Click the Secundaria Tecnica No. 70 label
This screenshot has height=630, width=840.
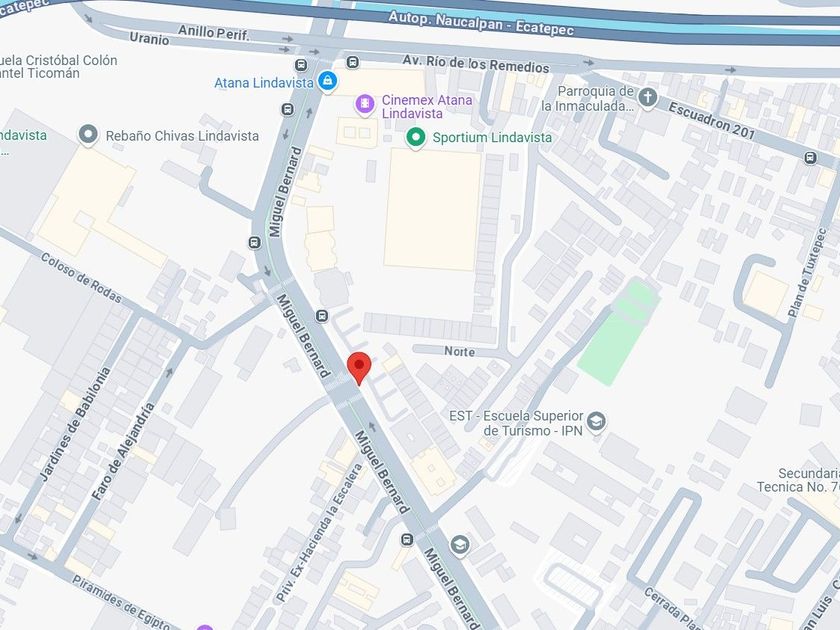tap(798, 480)
